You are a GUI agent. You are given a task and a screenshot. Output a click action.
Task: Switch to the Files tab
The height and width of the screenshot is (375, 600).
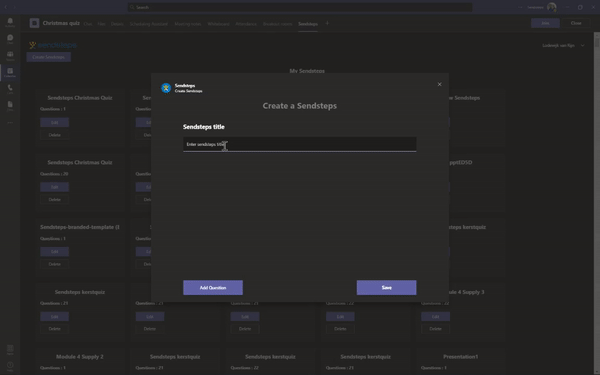click(x=101, y=24)
